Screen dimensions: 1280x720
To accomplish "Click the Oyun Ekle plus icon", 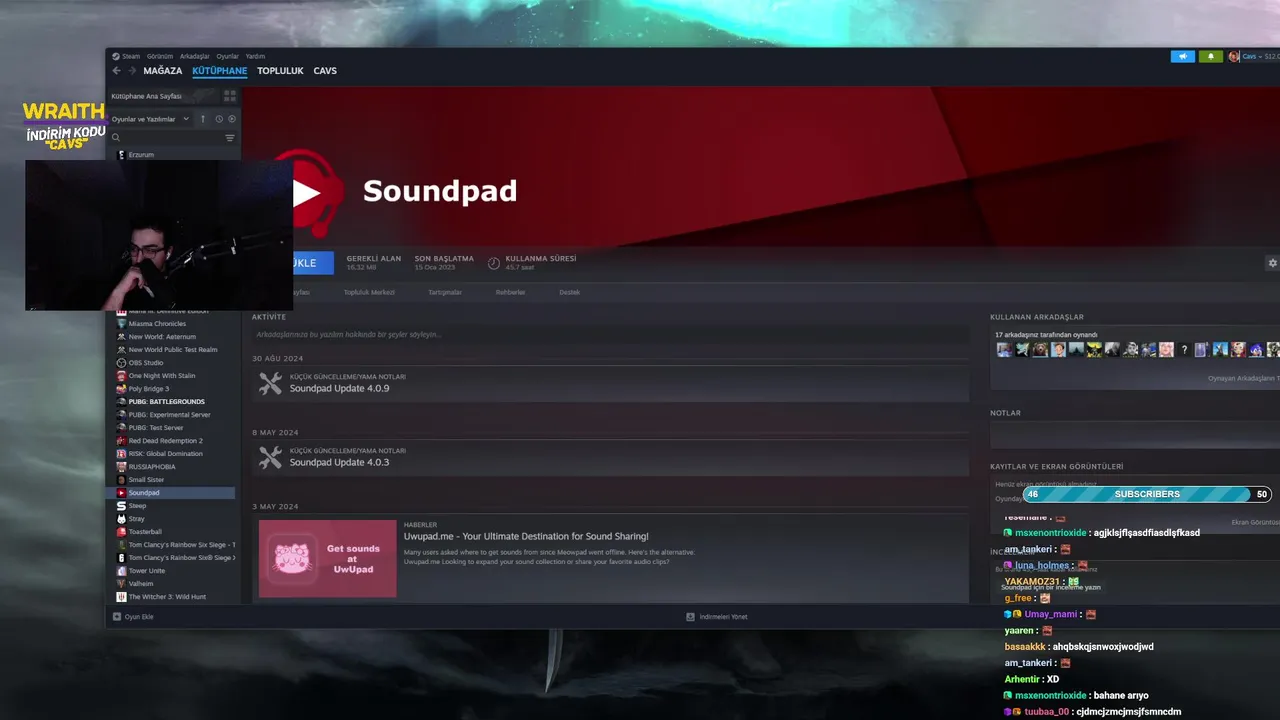I will click(x=117, y=617).
